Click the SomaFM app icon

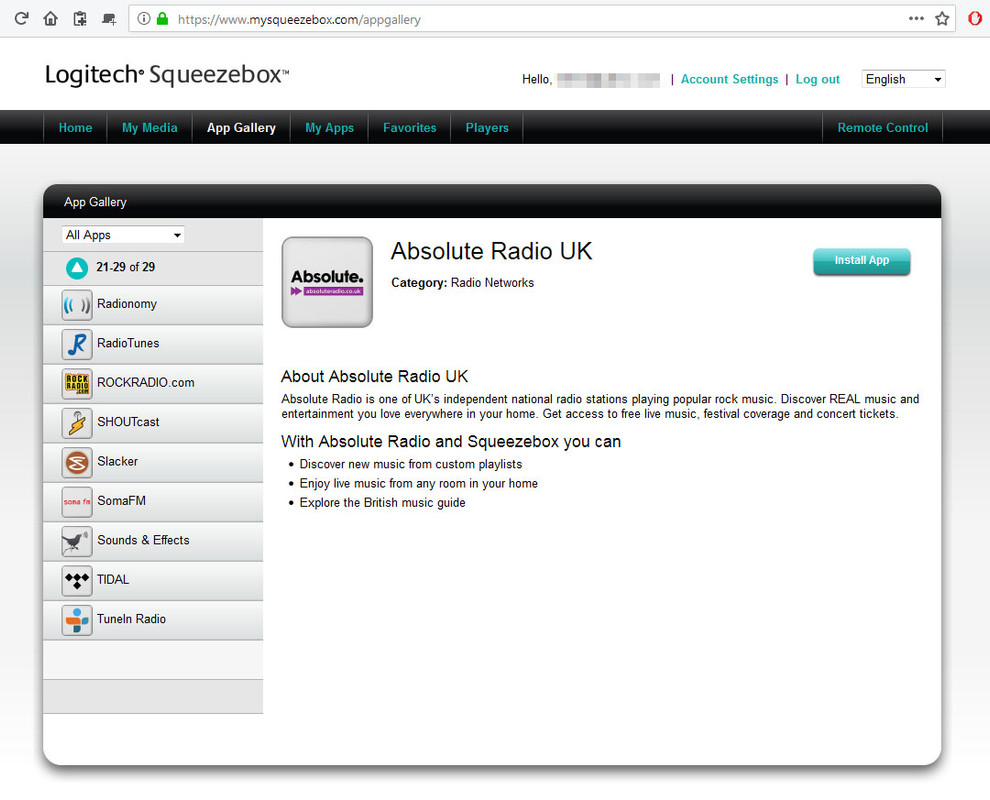(77, 501)
